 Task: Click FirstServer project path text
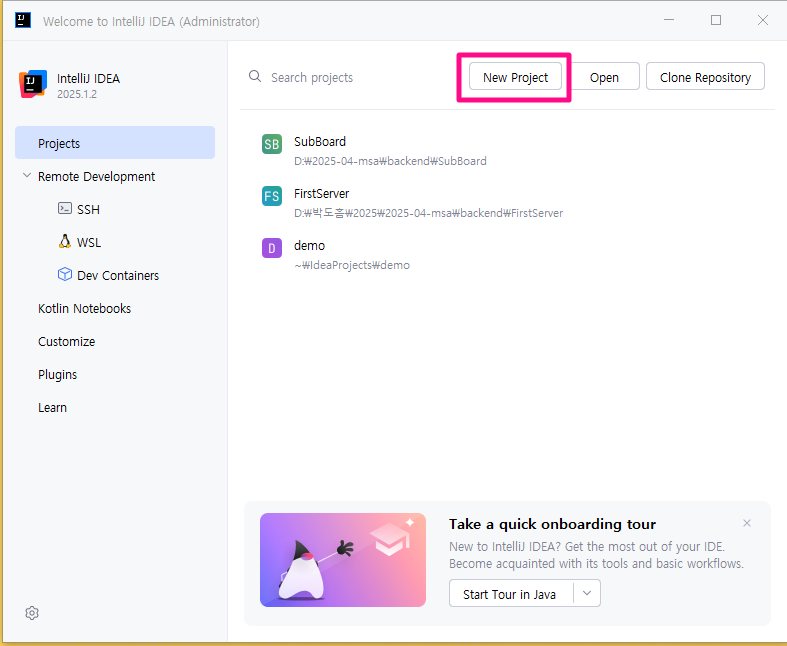click(428, 213)
